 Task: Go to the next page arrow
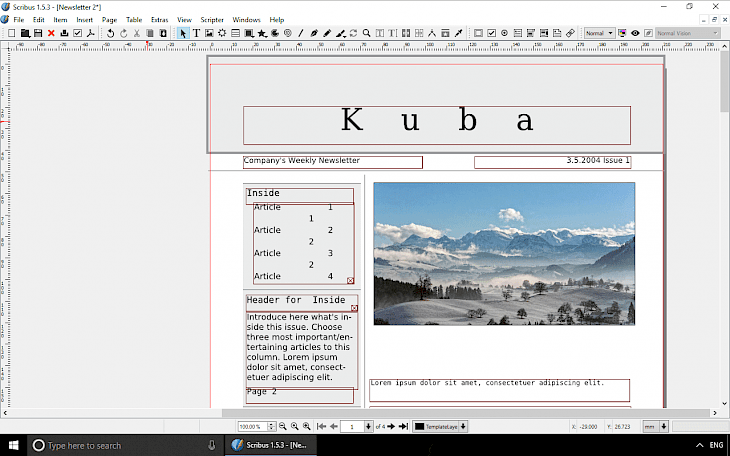(x=391, y=426)
